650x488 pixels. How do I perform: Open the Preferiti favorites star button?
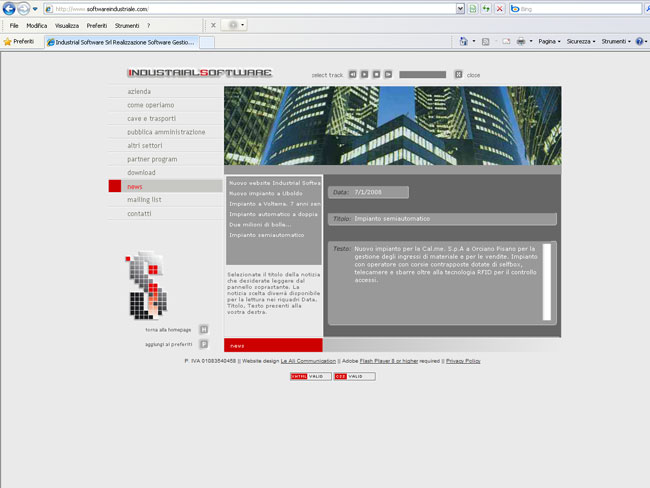click(x=19, y=41)
